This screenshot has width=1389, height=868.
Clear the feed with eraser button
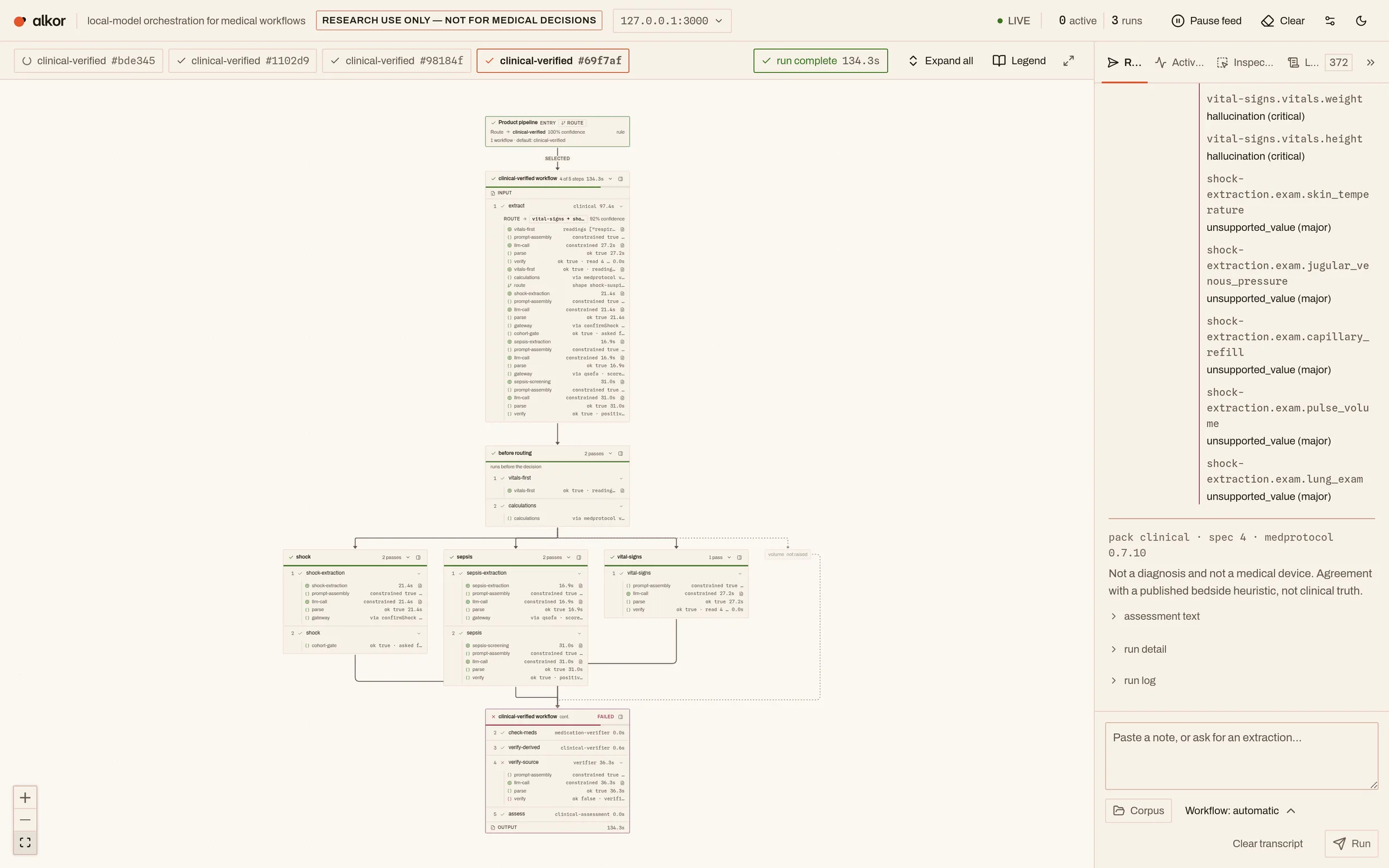[1283, 21]
